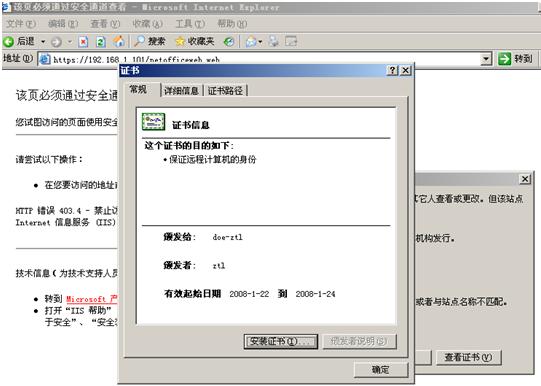The width and height of the screenshot is (541, 386).
Task: Click the 请尝试以下操作 heading text
Action: tap(49, 160)
